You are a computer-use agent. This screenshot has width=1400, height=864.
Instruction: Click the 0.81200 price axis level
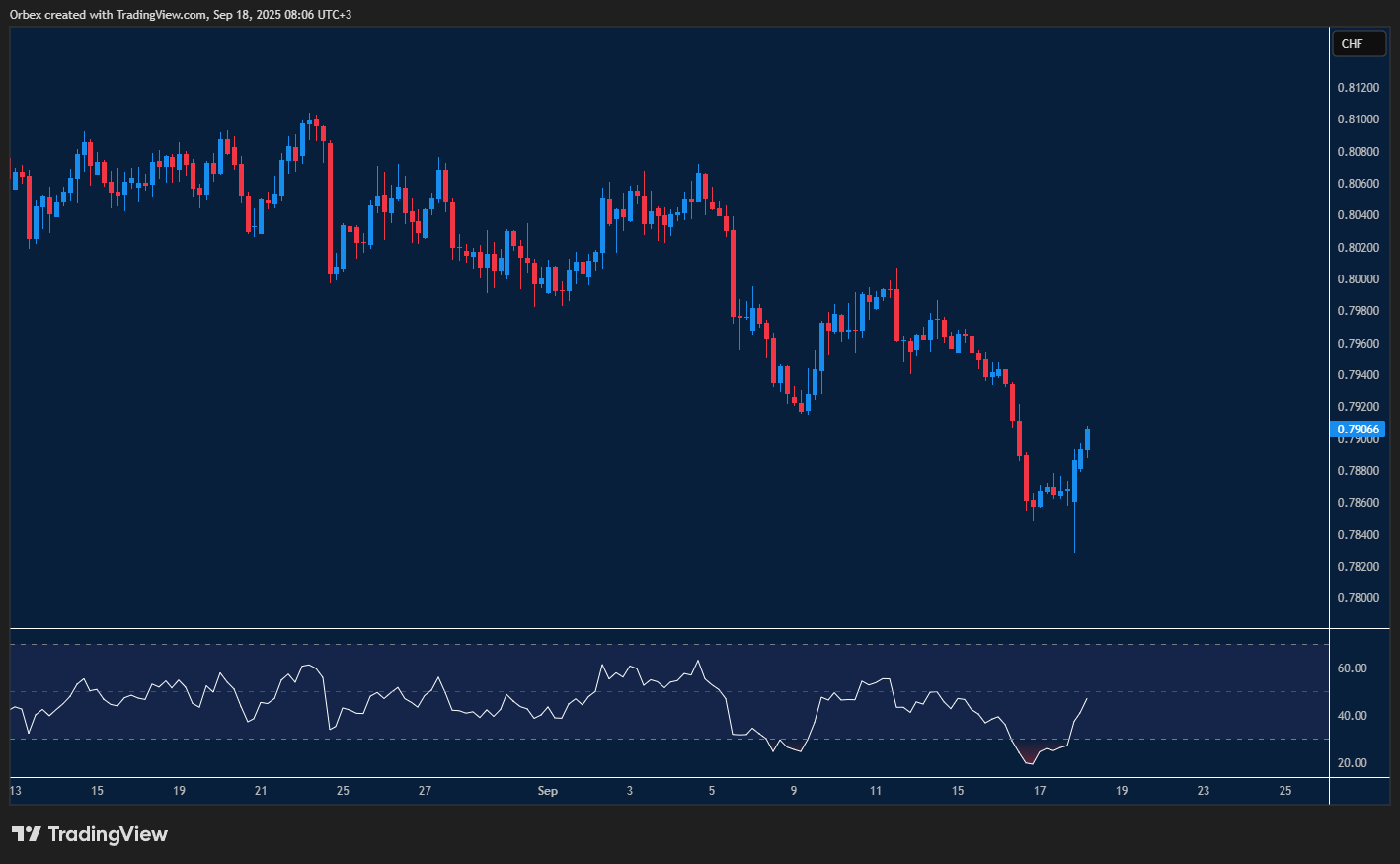click(1358, 88)
